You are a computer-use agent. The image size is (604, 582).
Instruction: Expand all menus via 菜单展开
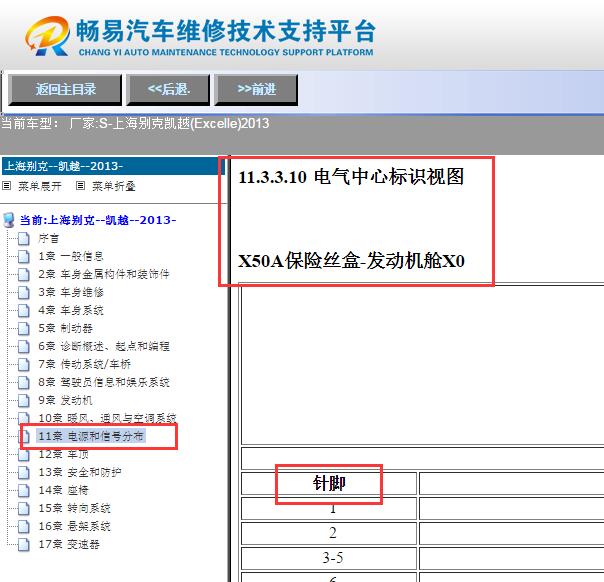pyautogui.click(x=40, y=186)
